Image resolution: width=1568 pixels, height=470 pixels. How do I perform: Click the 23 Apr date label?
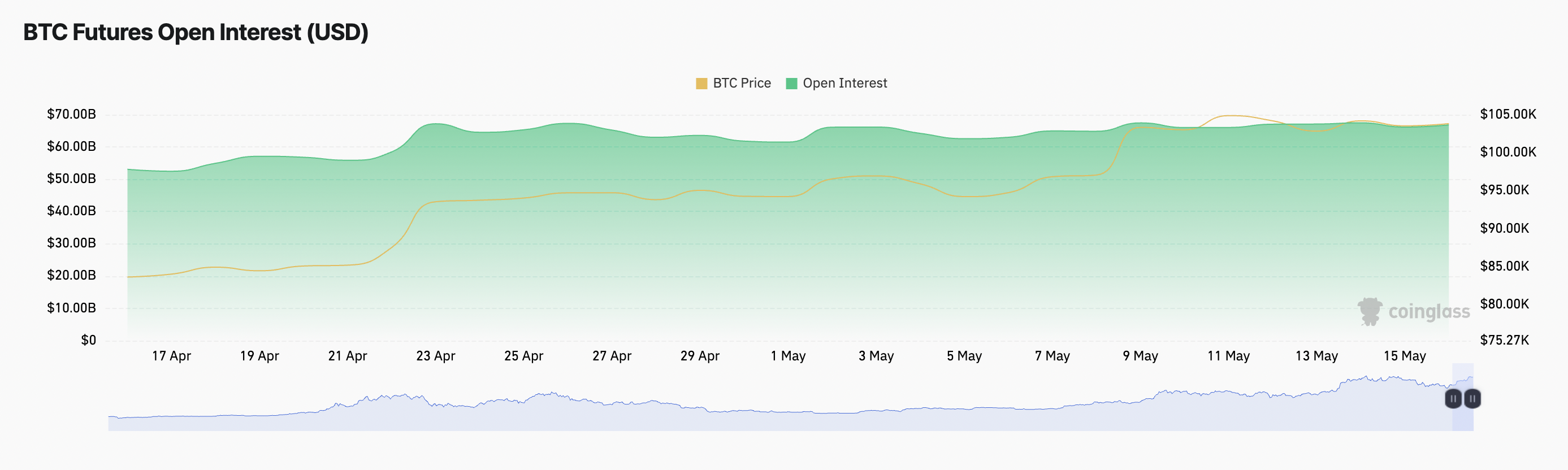coord(435,356)
